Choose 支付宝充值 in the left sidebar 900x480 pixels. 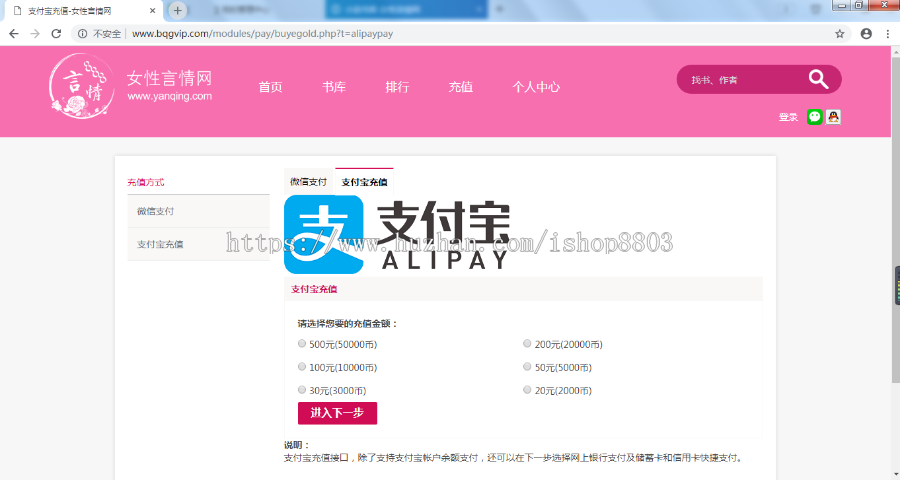pyautogui.click(x=199, y=245)
